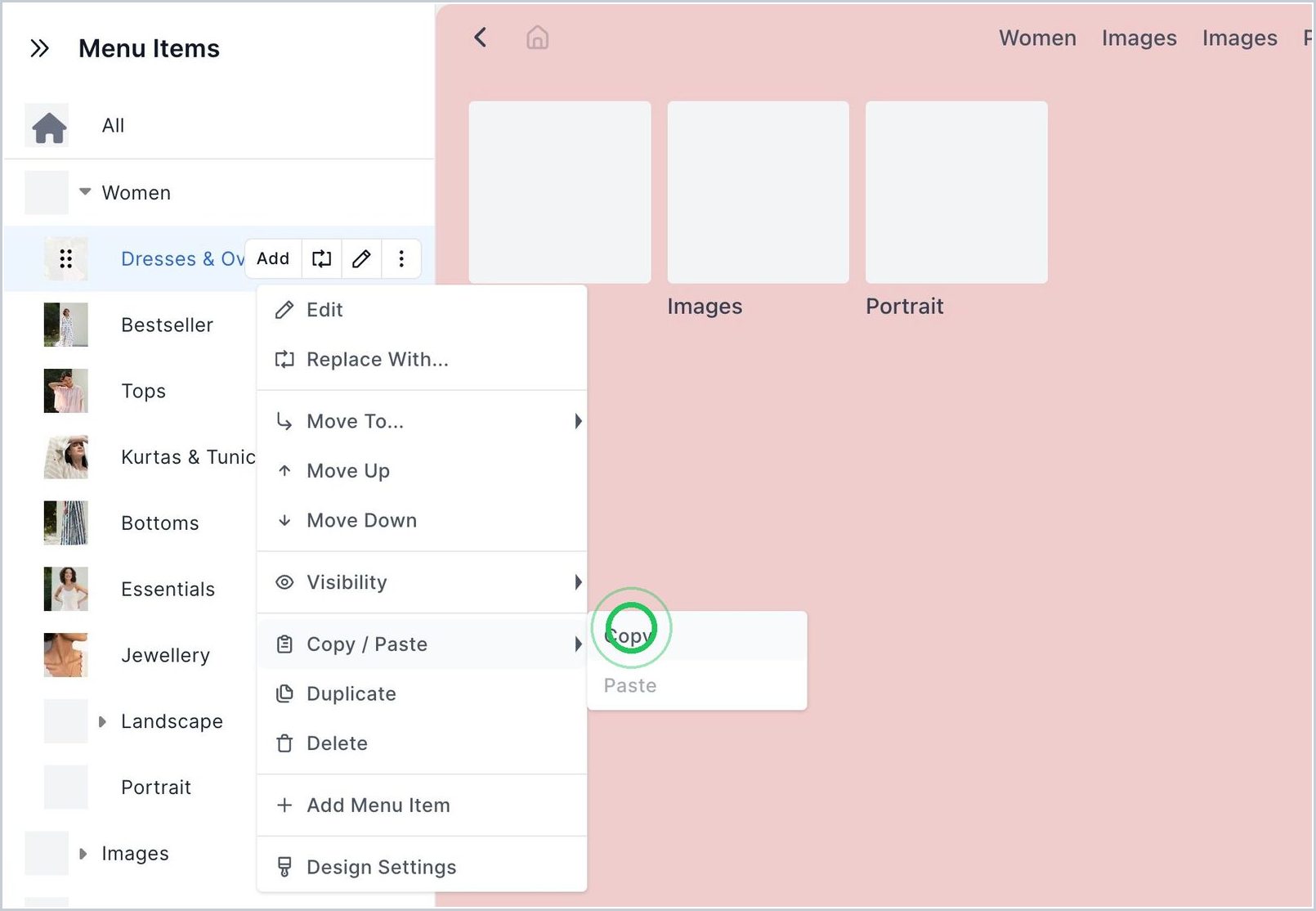Open the Portrait card in preview
1316x911 pixels.
tap(956, 192)
